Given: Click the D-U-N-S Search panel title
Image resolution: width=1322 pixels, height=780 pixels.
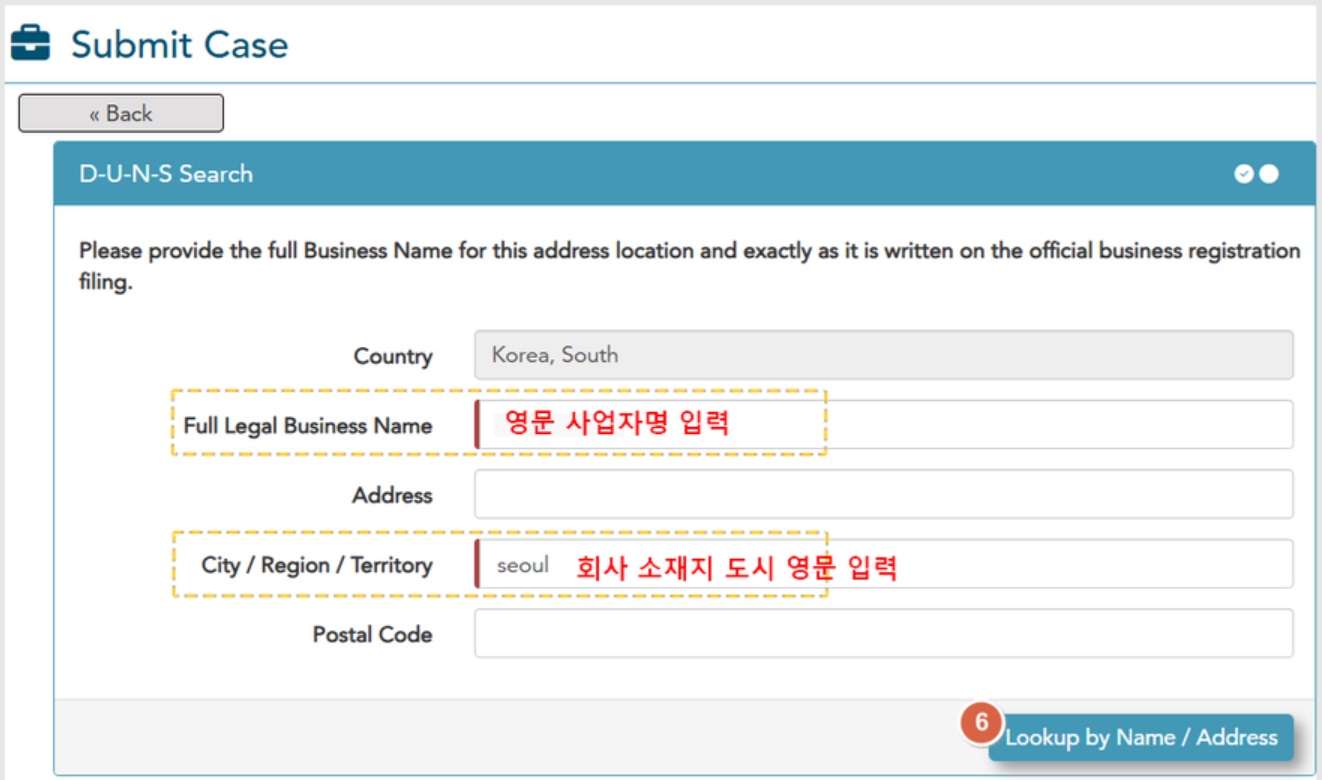Looking at the screenshot, I should [x=166, y=174].
